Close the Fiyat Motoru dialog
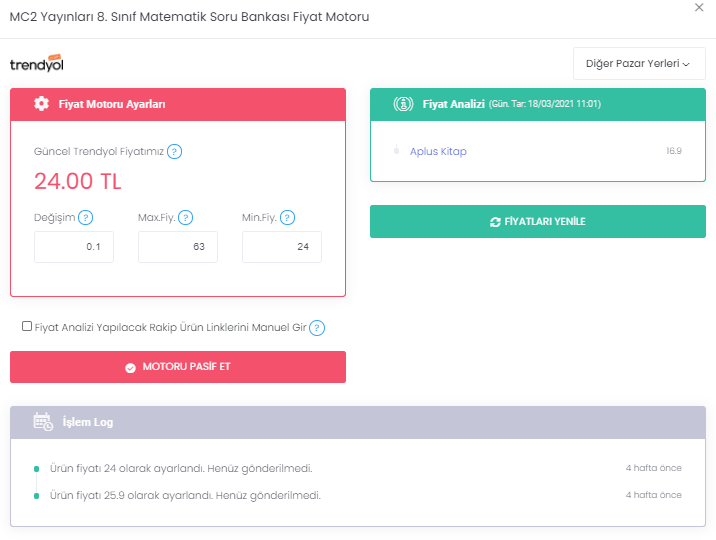Screen dimensions: 716x540 (x=698, y=7)
